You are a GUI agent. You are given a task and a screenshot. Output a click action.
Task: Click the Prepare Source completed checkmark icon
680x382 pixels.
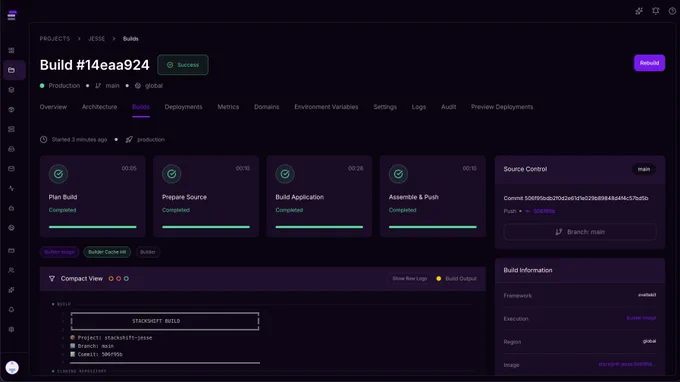point(172,174)
